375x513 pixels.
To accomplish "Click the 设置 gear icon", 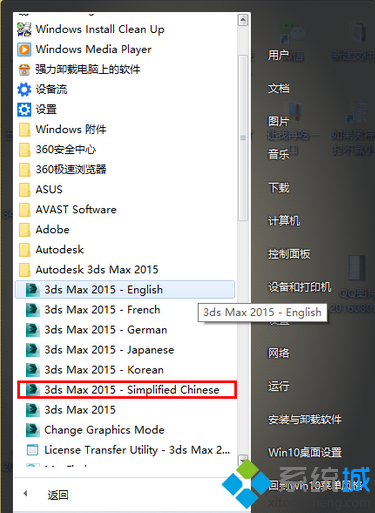I will coord(24,110).
